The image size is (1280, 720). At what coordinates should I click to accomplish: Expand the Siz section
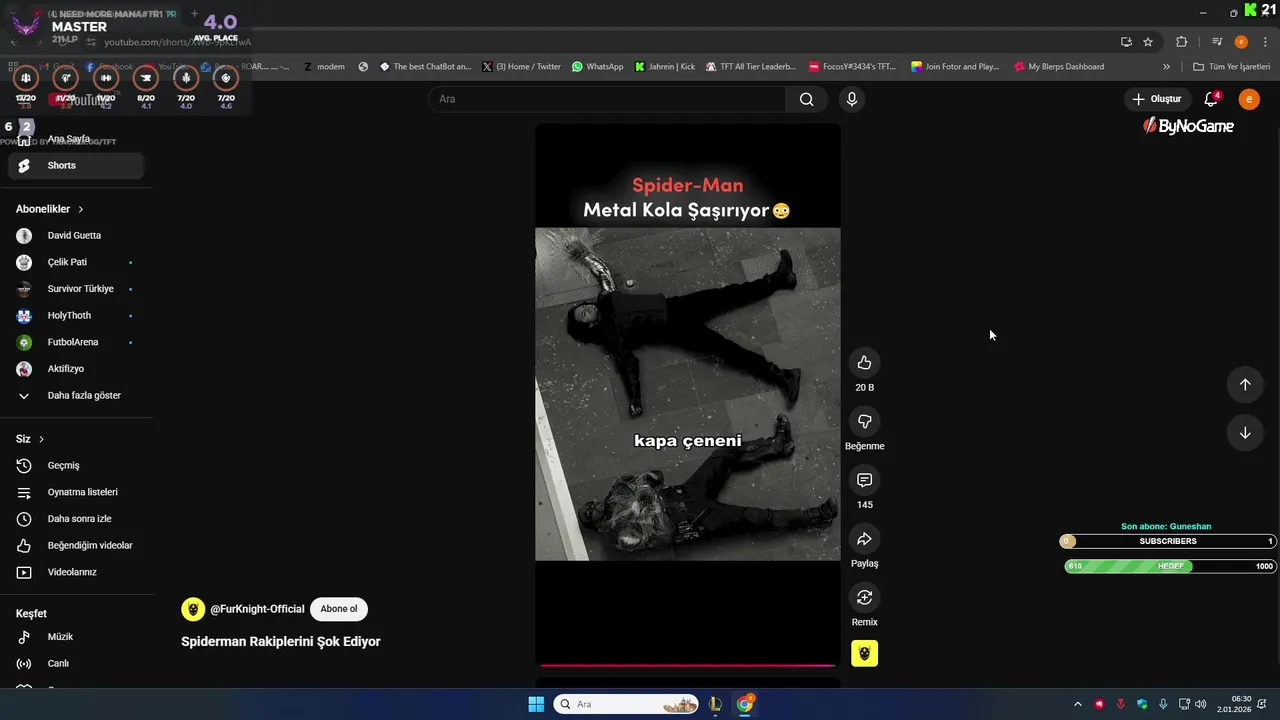tap(30, 439)
